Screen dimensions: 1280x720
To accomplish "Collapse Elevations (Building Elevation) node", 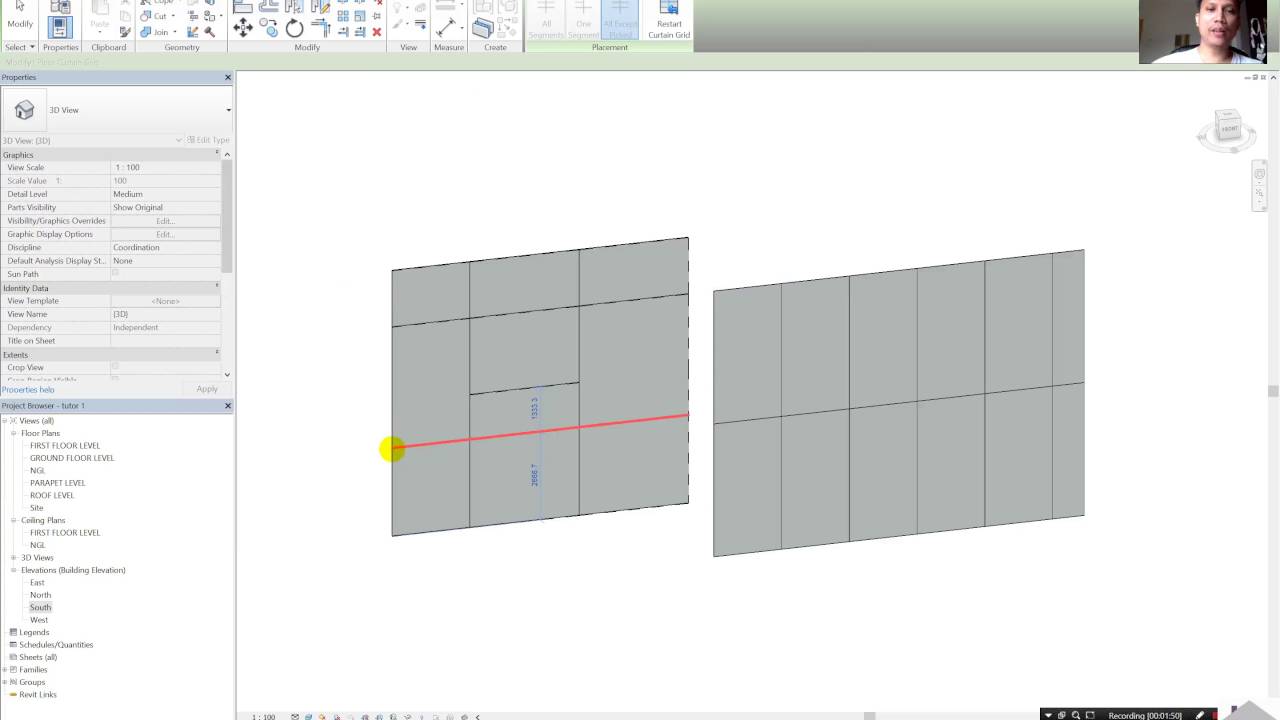I will (x=14, y=570).
